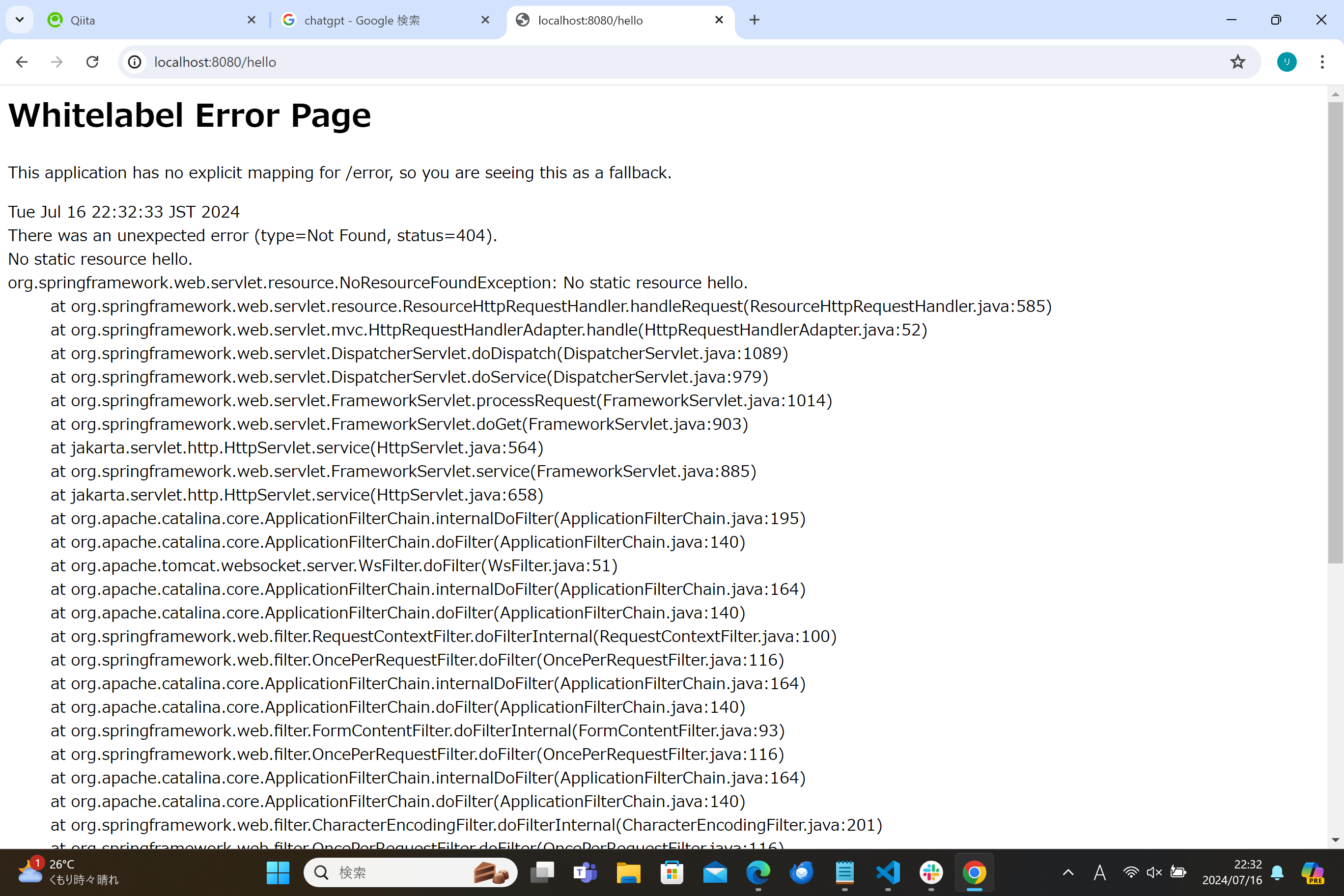Open a new tab

click(755, 20)
